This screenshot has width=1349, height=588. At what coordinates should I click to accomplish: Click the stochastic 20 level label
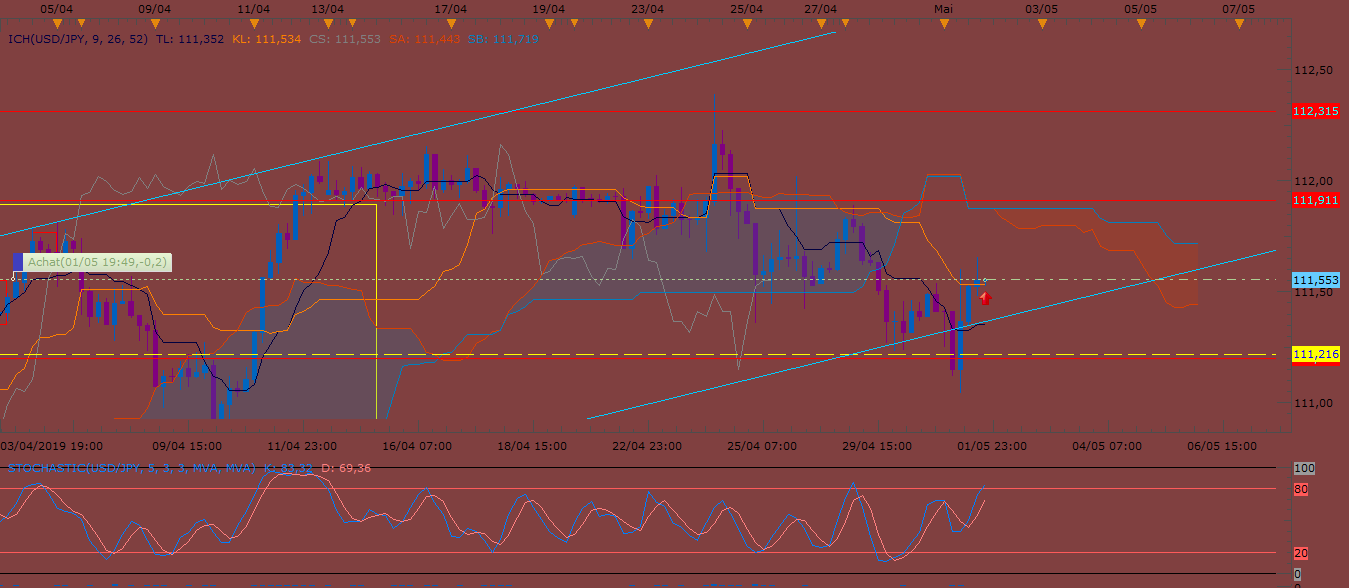1301,553
